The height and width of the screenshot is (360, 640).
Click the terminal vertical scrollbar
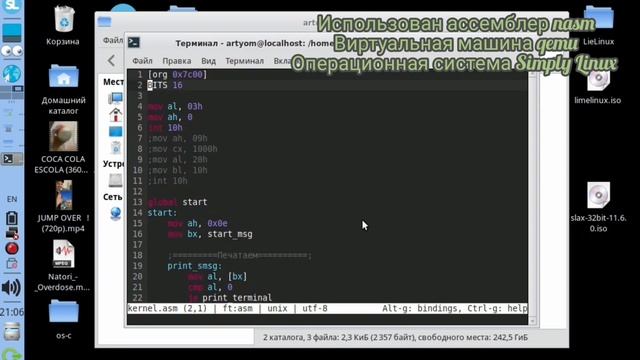(532, 198)
